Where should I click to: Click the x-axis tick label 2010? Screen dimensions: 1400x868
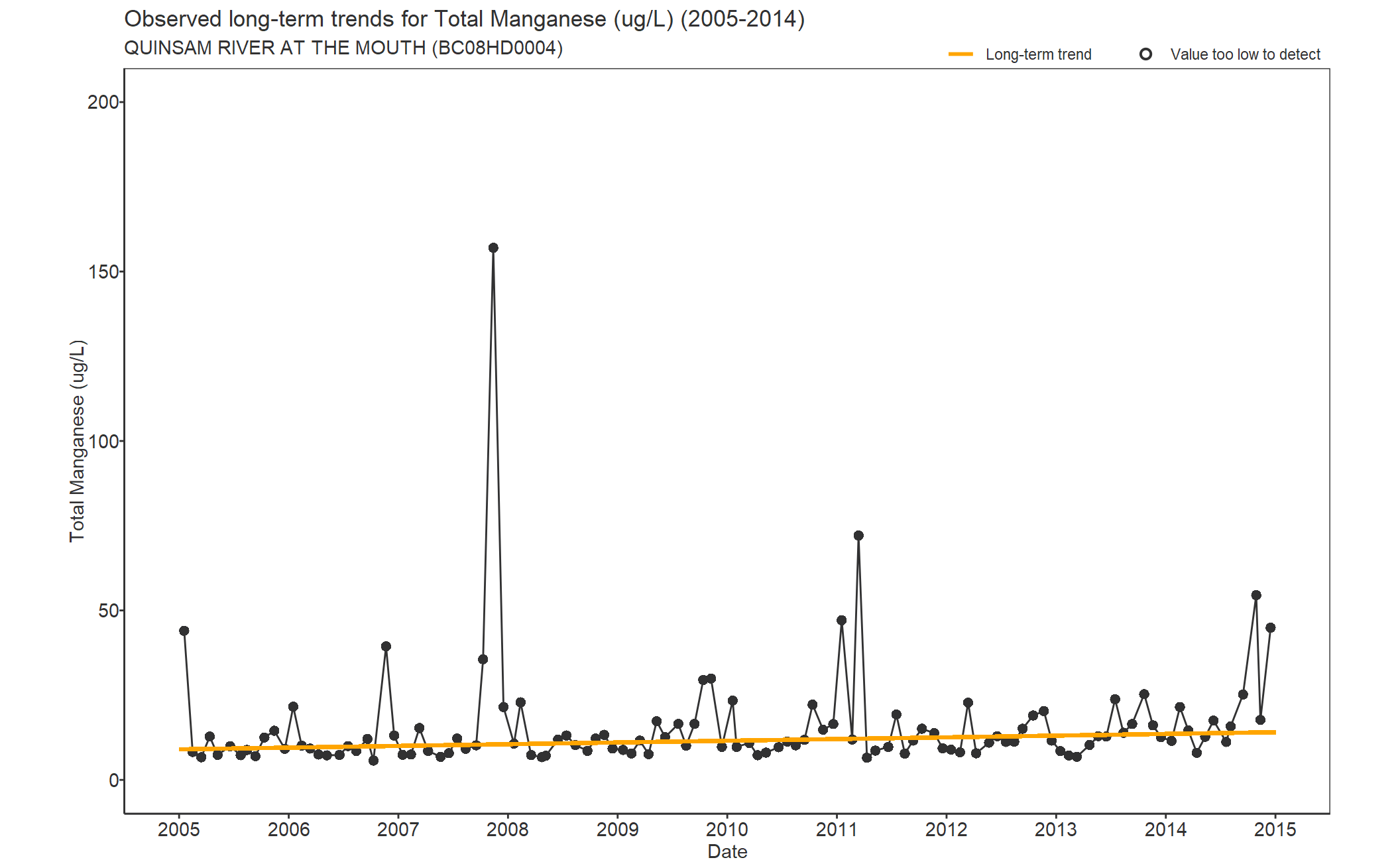pyautogui.click(x=727, y=830)
